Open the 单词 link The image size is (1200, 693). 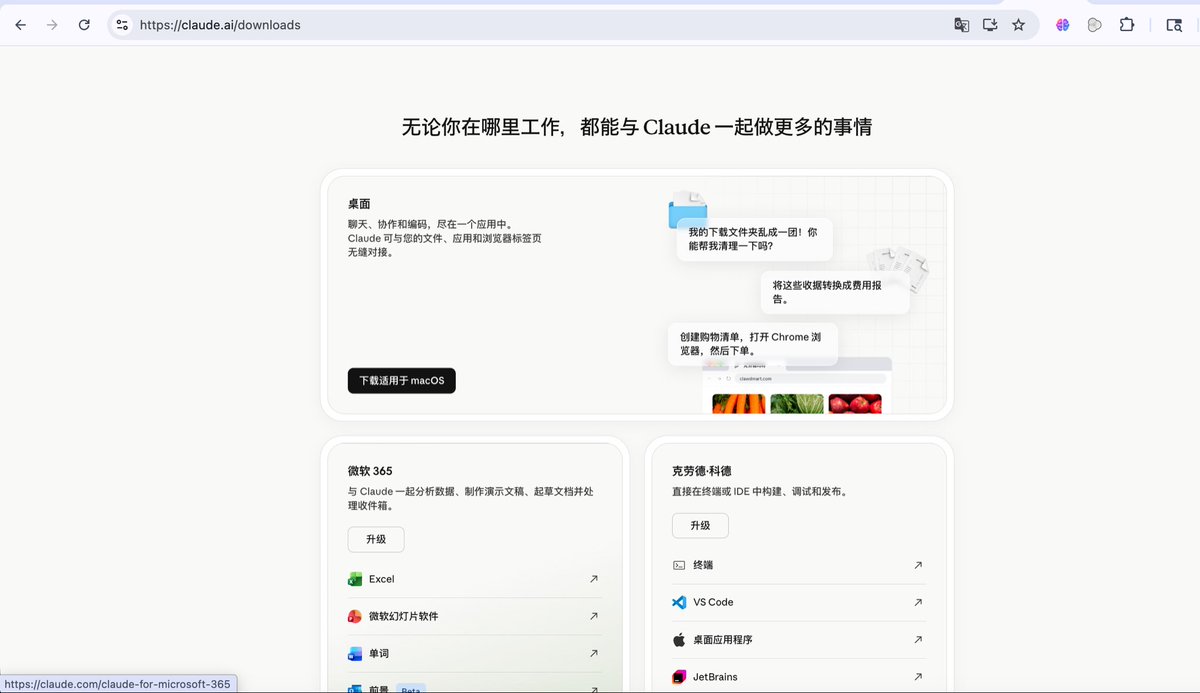[x=475, y=653]
